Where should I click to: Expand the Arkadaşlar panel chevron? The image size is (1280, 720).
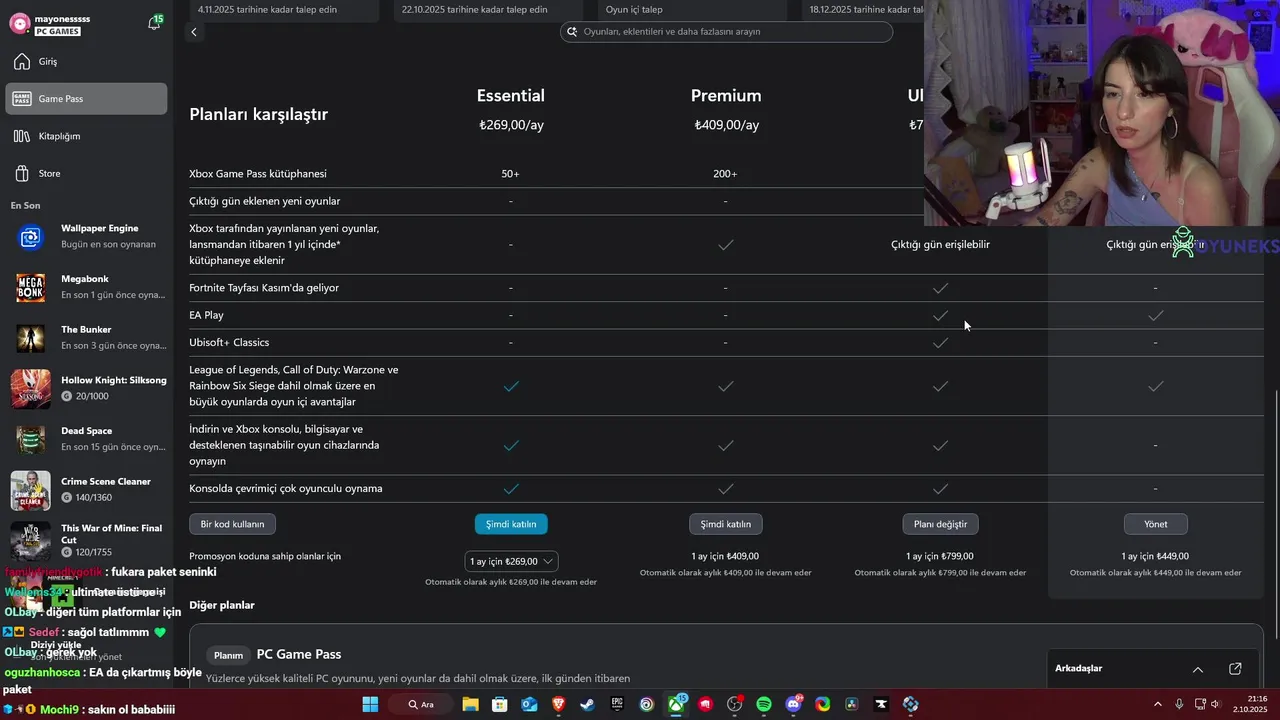tap(1198, 669)
